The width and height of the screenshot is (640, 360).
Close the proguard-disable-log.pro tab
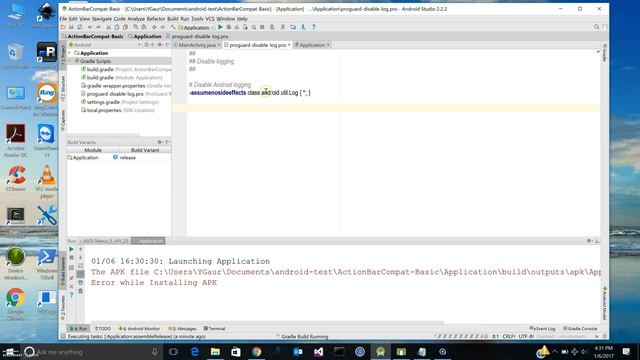pyautogui.click(x=289, y=45)
